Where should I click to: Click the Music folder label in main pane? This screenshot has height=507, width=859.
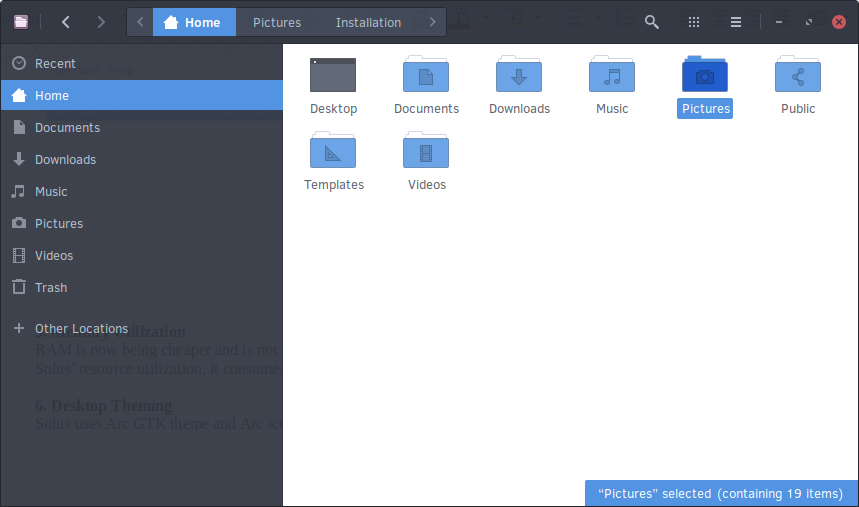tap(612, 109)
